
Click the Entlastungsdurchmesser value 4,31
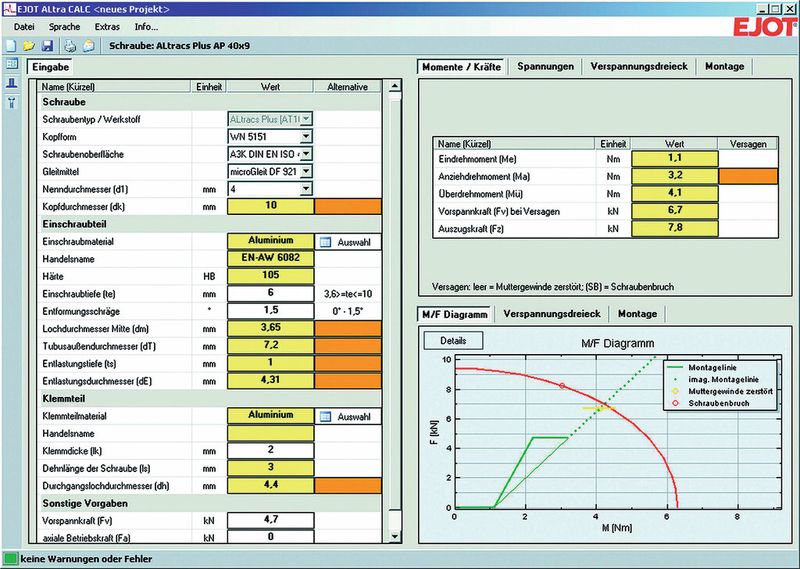tap(270, 381)
